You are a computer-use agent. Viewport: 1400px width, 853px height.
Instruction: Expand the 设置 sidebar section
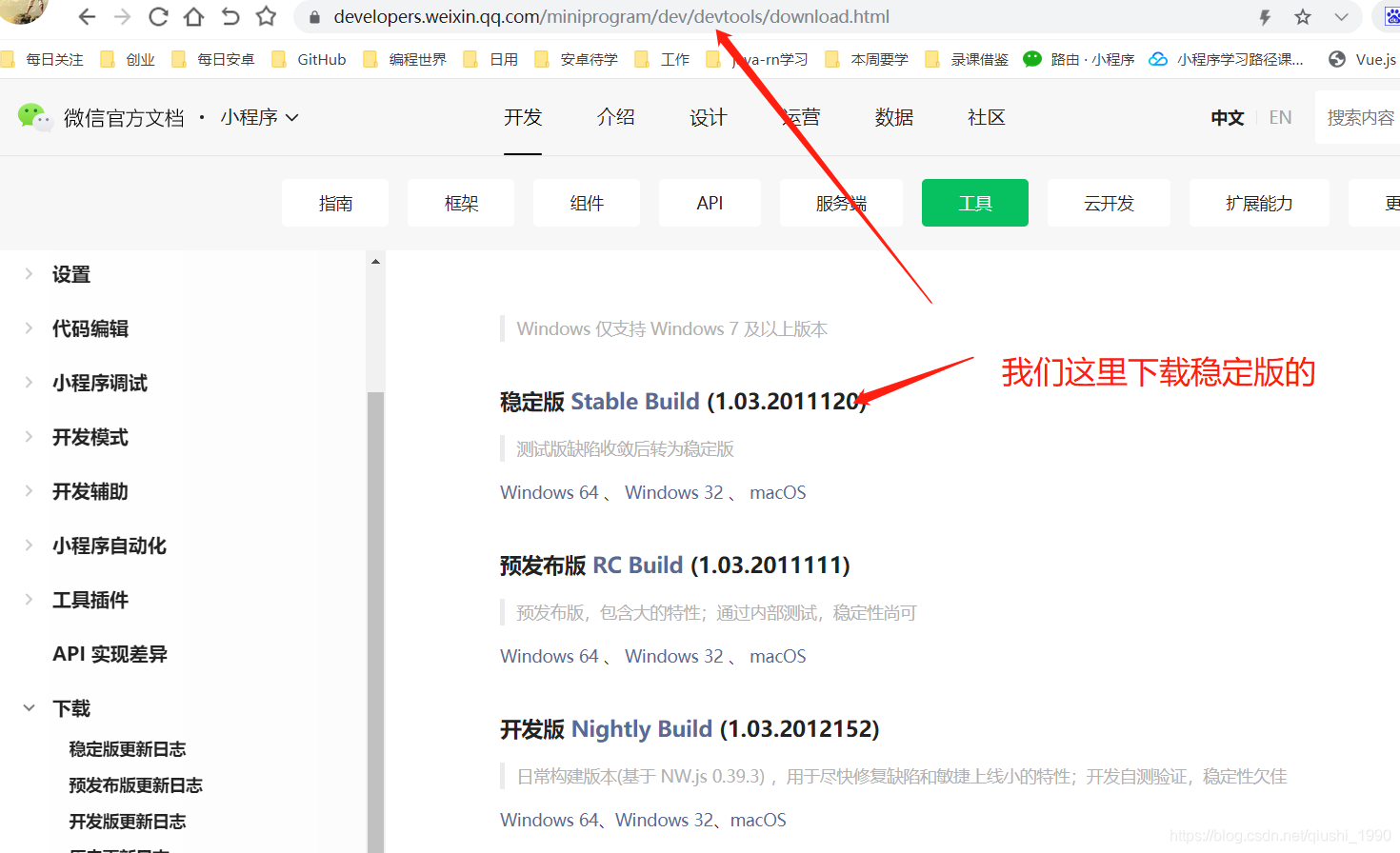click(x=28, y=273)
